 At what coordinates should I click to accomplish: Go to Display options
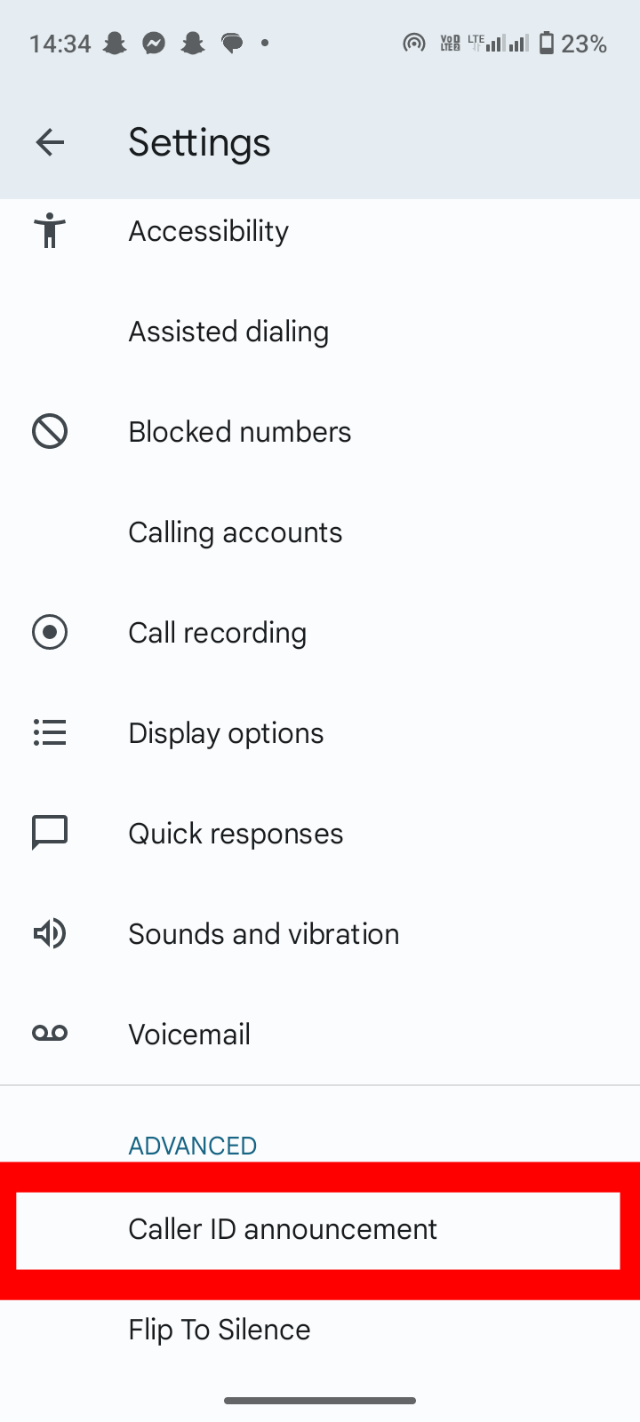pyautogui.click(x=226, y=733)
